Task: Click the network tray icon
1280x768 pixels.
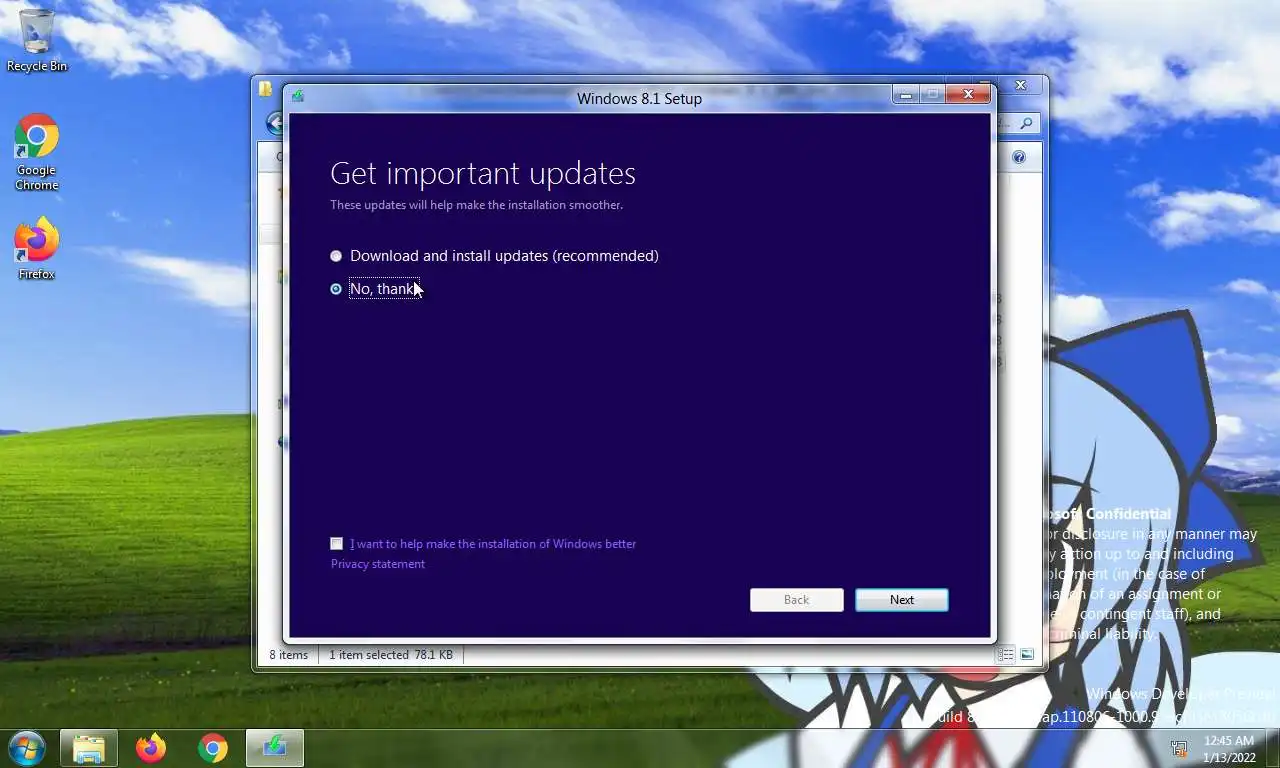Action: coord(1179,748)
